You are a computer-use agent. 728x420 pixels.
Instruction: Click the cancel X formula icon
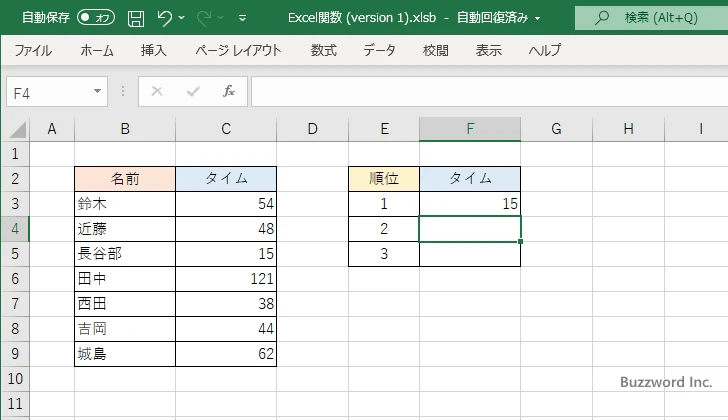tap(157, 91)
